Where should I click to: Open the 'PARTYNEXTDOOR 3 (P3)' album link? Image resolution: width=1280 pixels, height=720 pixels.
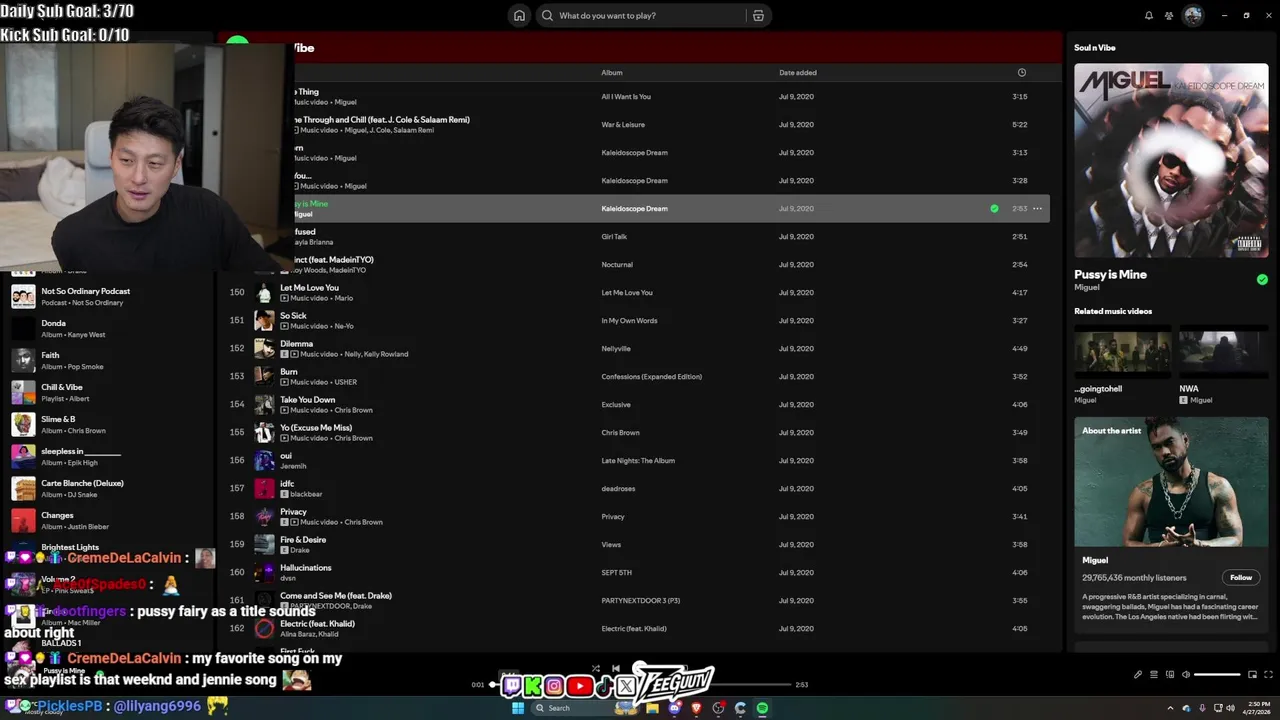click(x=640, y=601)
